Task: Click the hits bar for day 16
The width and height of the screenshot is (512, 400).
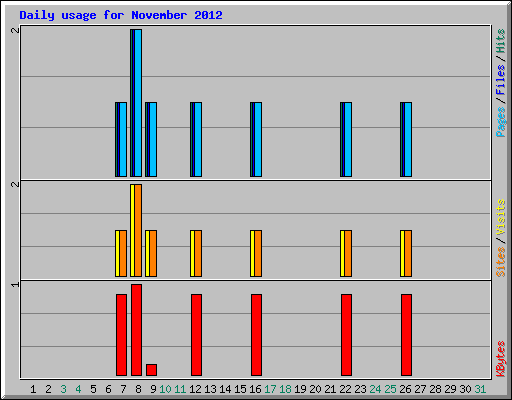Action: [x=256, y=139]
